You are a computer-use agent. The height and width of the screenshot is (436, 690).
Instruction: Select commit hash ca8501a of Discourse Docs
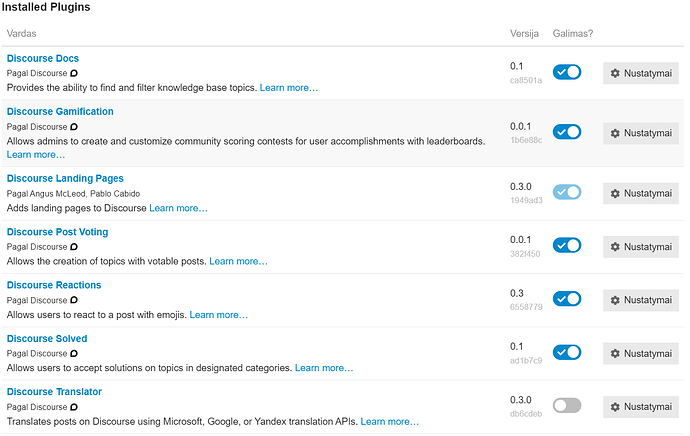click(x=526, y=81)
